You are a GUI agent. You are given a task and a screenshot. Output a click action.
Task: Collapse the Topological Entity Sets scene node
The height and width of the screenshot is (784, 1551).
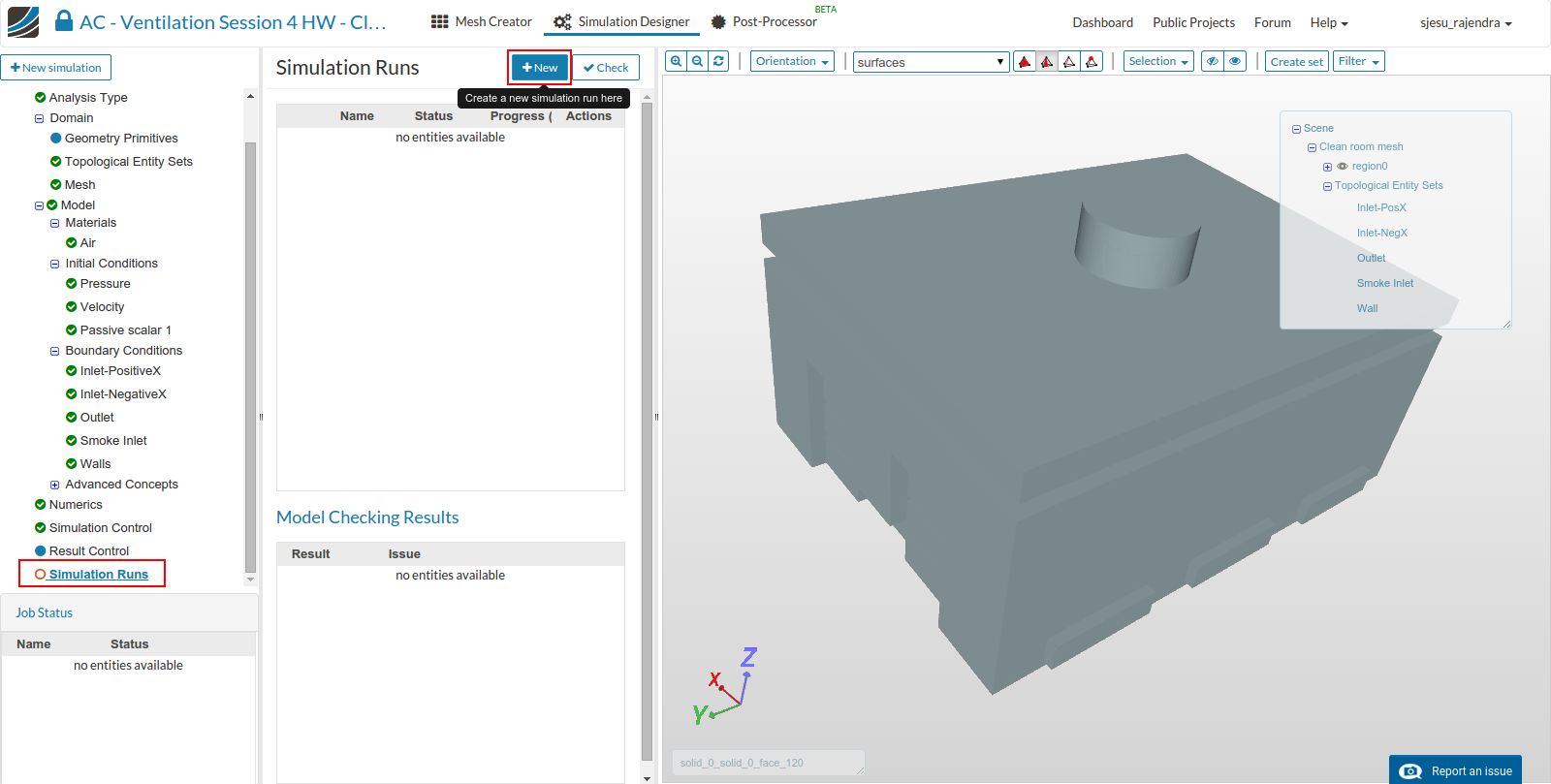click(1327, 186)
